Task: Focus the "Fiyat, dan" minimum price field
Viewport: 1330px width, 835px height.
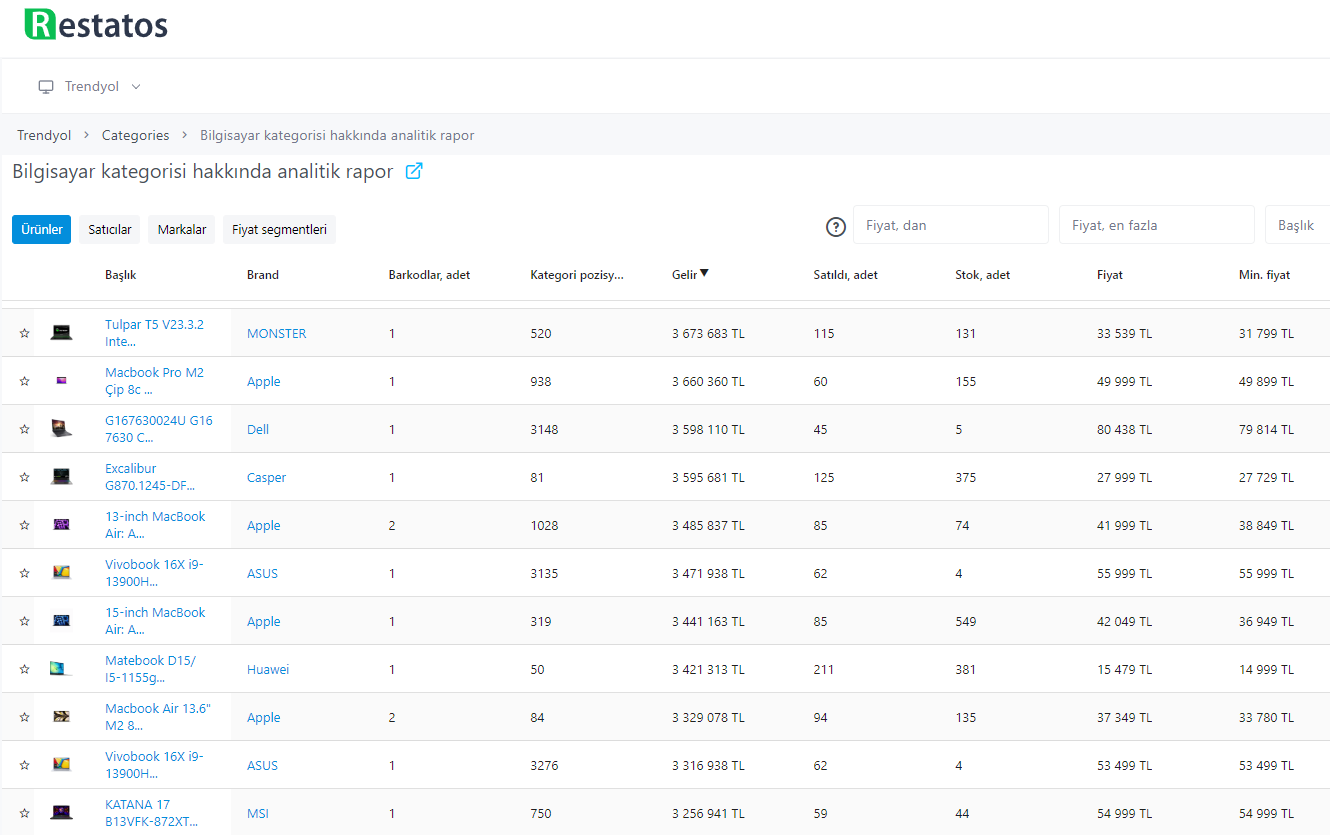Action: (x=951, y=225)
